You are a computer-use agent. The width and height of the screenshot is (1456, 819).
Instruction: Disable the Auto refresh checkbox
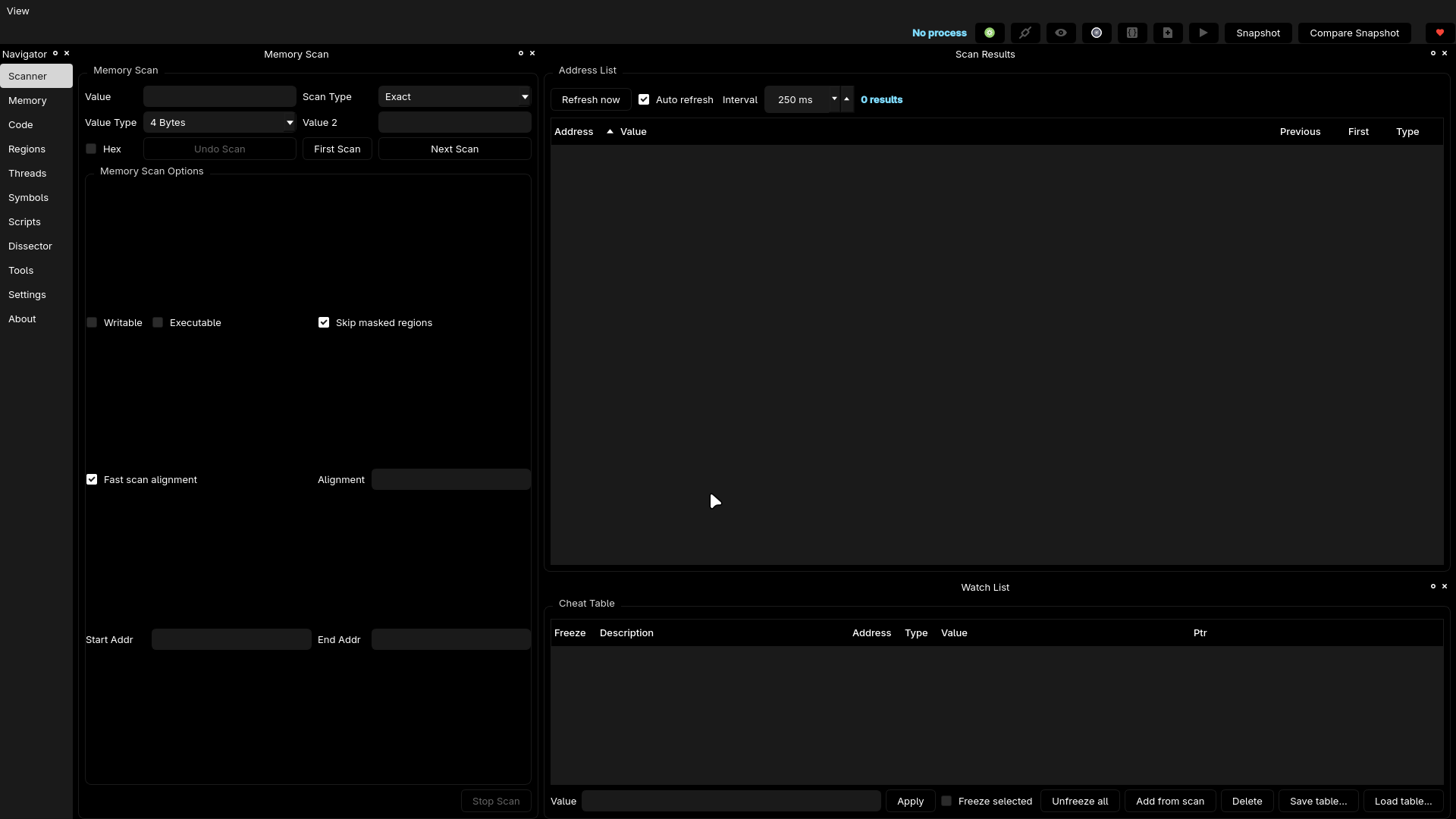click(x=644, y=99)
